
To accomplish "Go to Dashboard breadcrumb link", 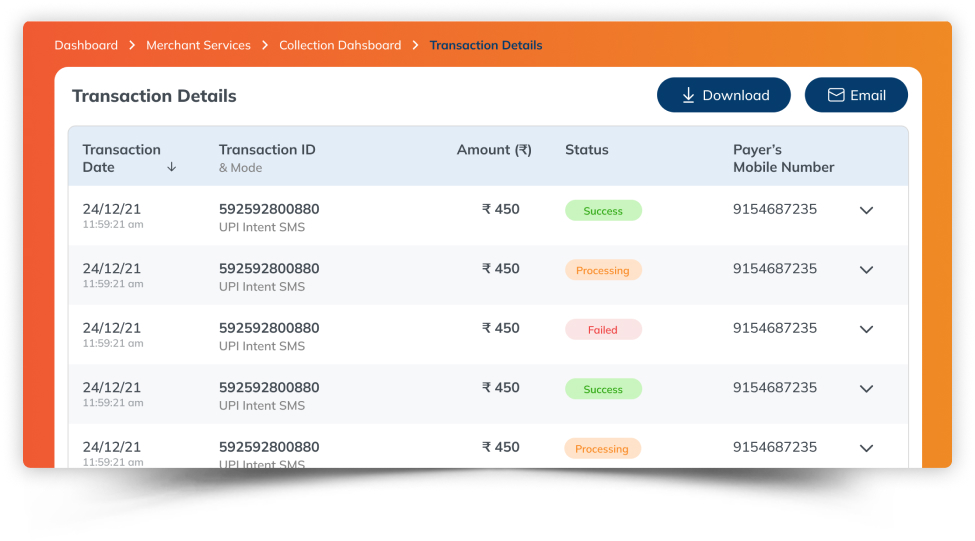I will [x=86, y=45].
